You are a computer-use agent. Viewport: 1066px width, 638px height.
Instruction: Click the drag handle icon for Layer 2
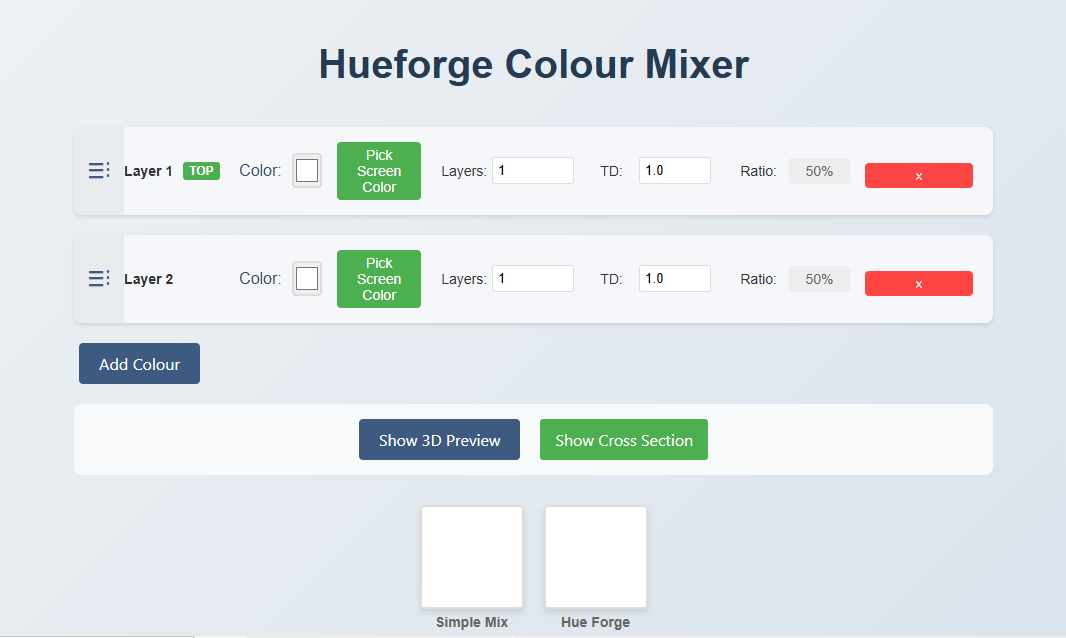[98, 279]
